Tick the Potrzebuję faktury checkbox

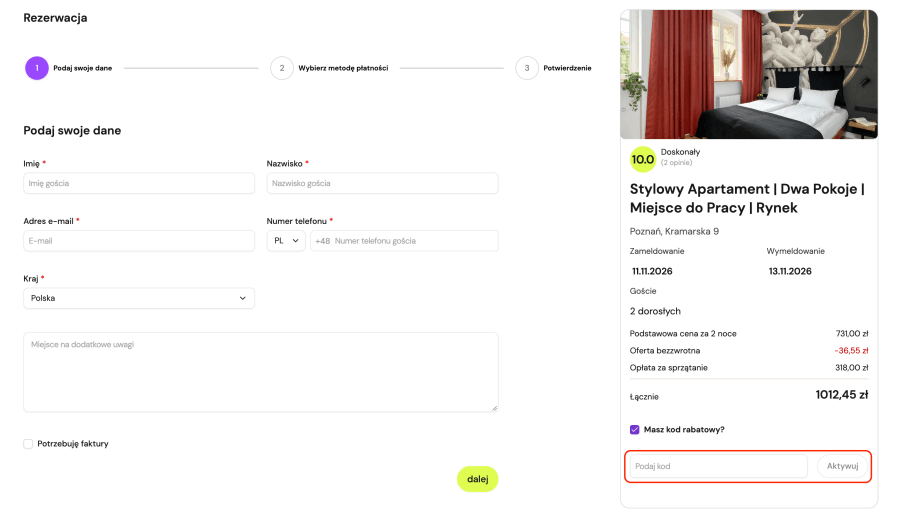(28, 444)
